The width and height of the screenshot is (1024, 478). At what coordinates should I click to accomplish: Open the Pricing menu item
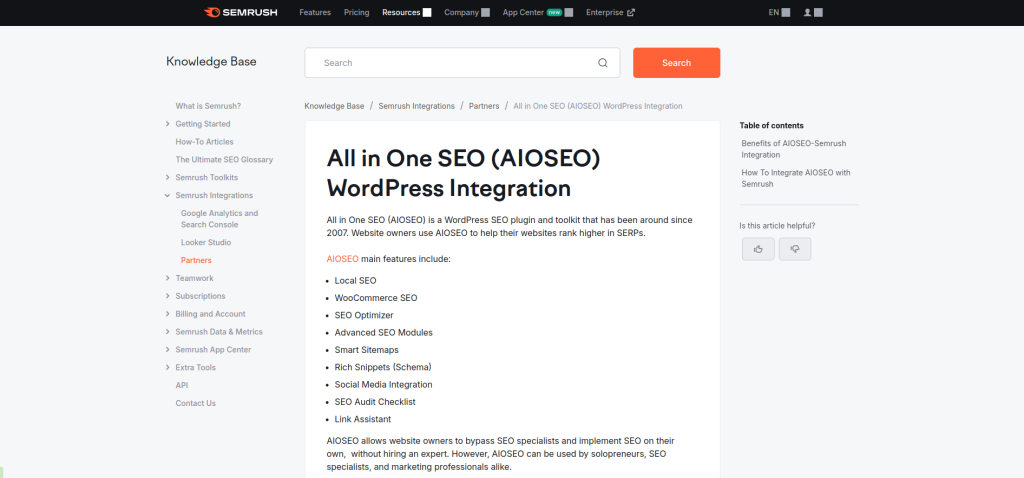coord(356,12)
